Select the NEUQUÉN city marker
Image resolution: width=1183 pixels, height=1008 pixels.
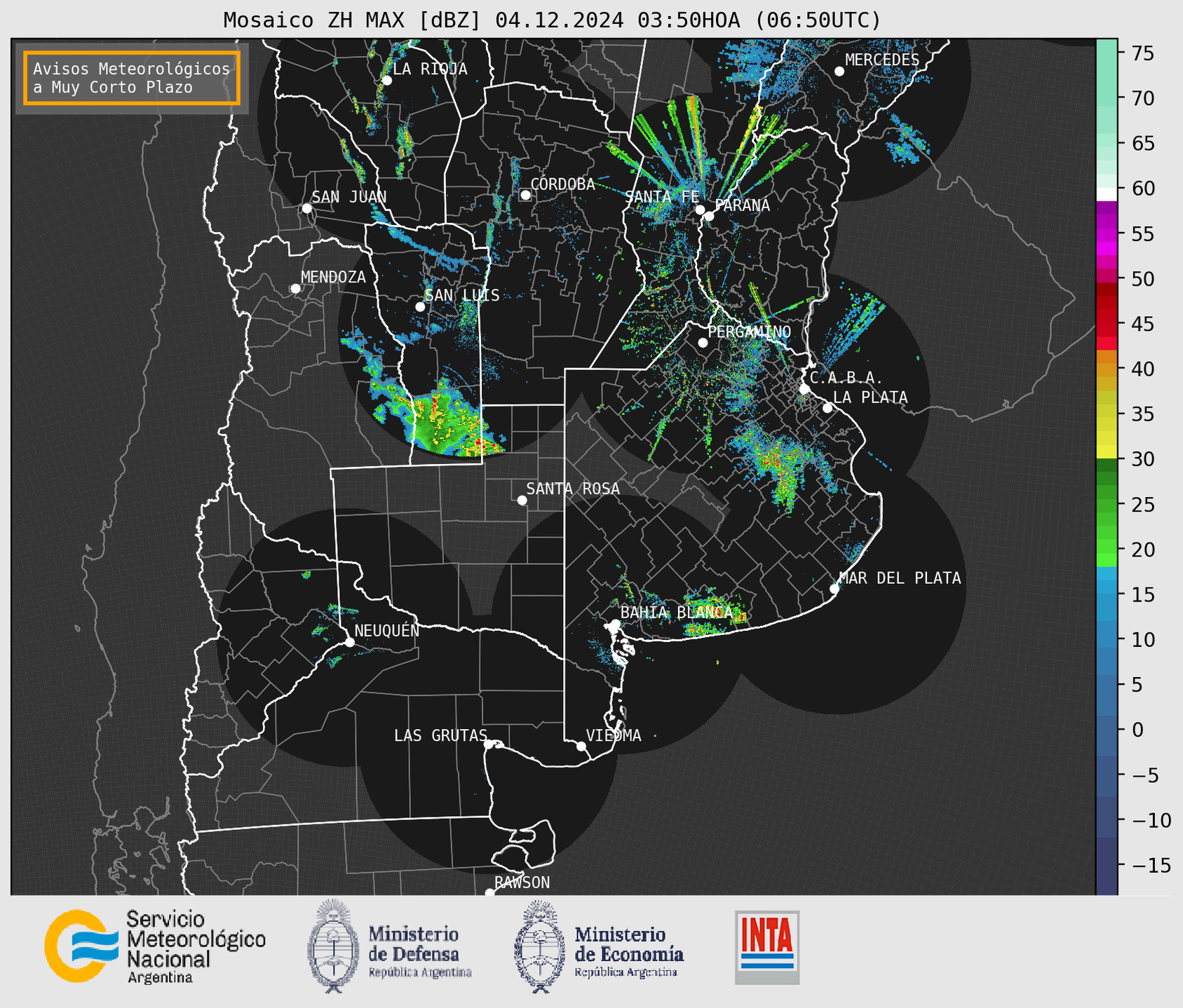[349, 642]
